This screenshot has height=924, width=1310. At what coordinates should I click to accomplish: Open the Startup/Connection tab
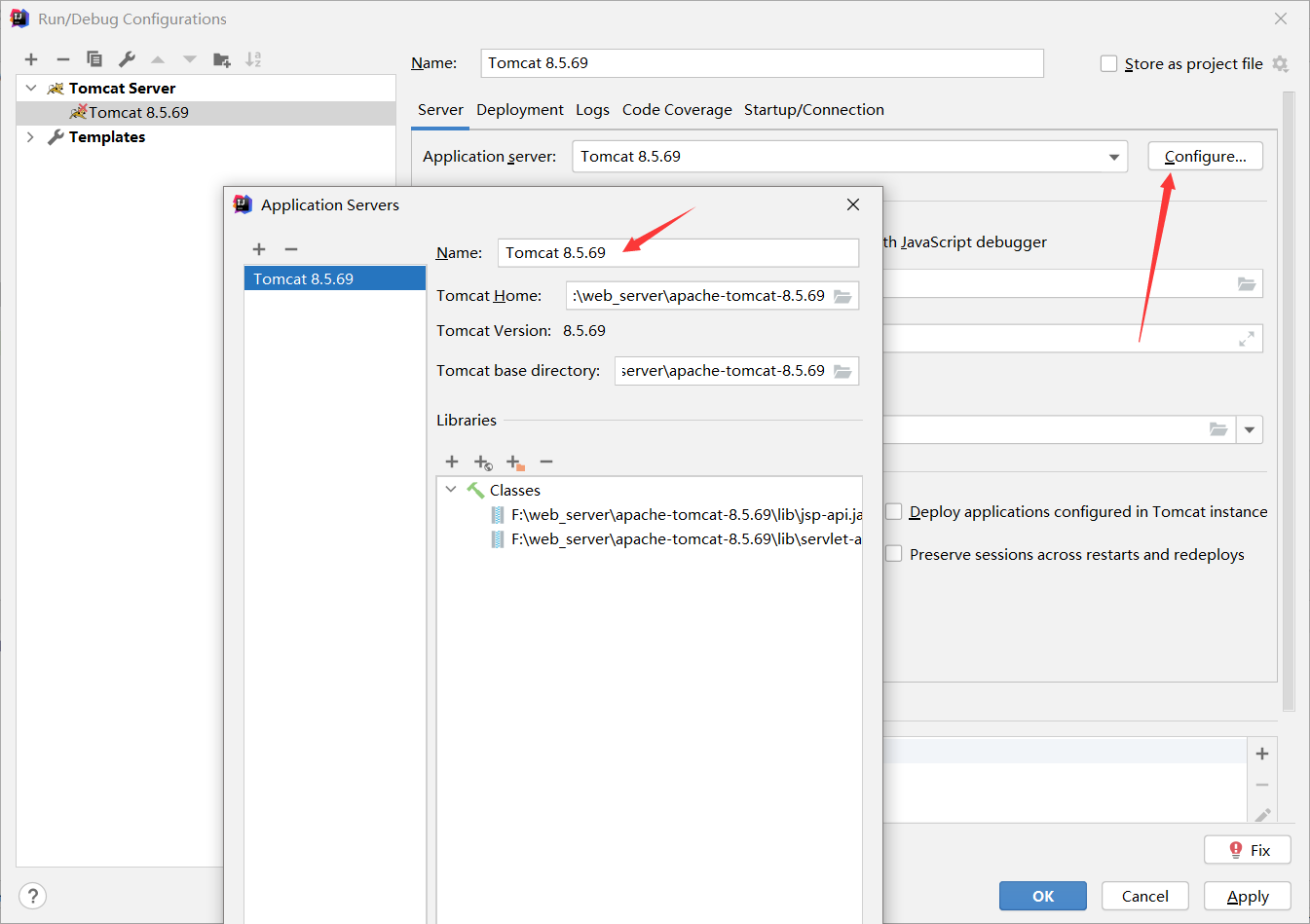pos(814,110)
